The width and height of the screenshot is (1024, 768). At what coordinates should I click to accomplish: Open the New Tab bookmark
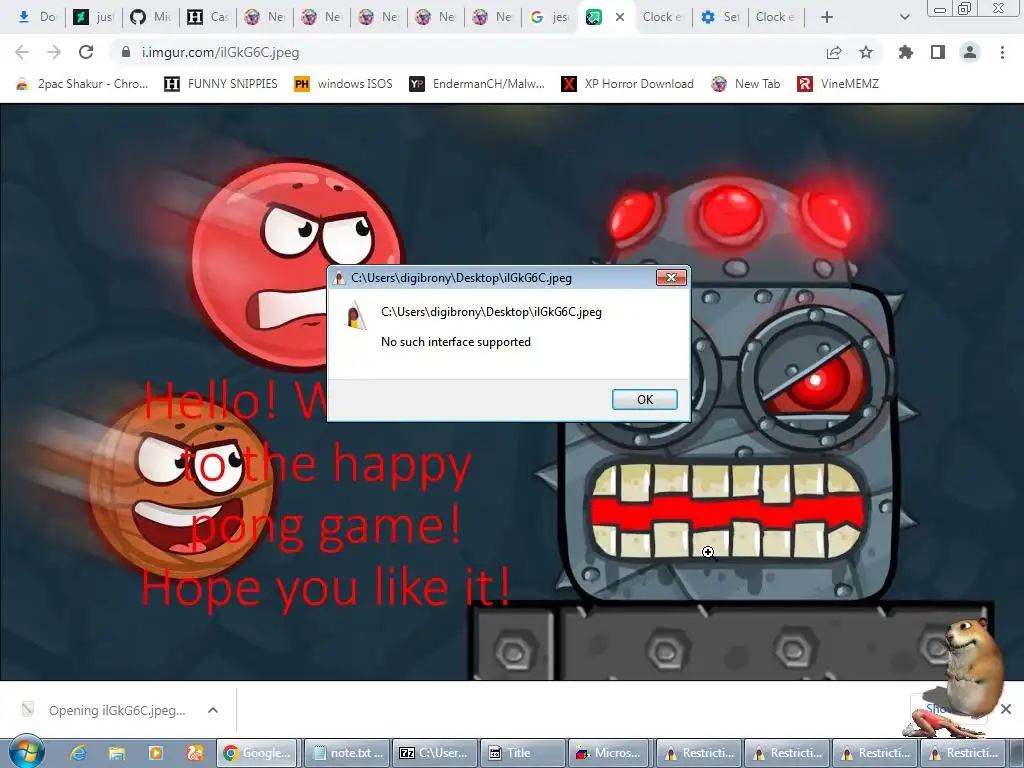point(746,84)
